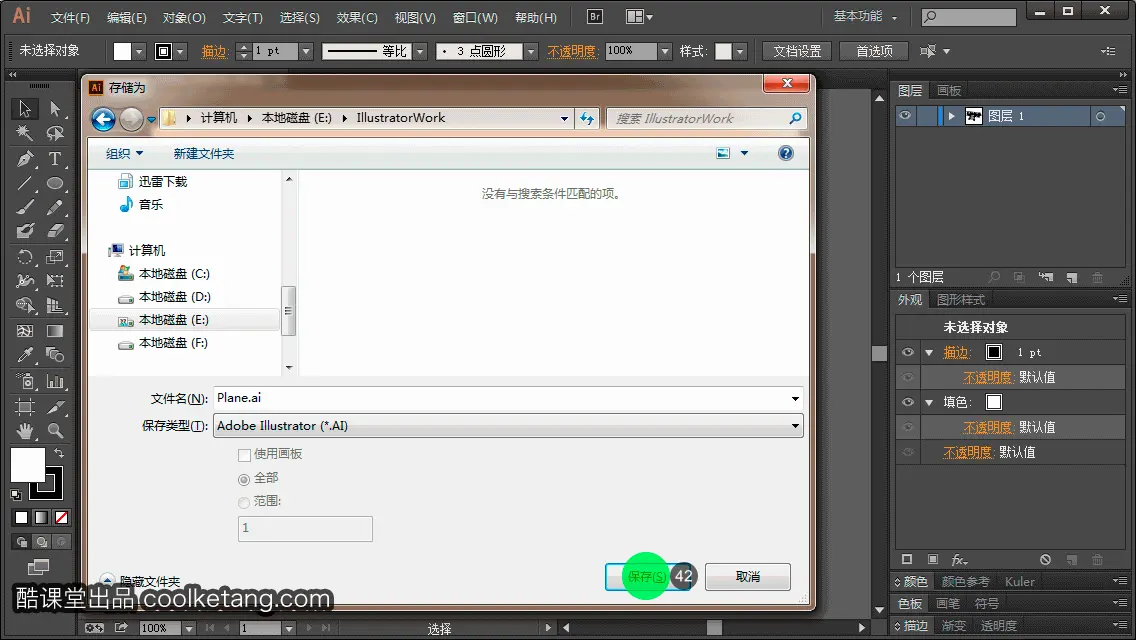Select the Selection tool arrow
The image size is (1136, 640).
(x=25, y=109)
